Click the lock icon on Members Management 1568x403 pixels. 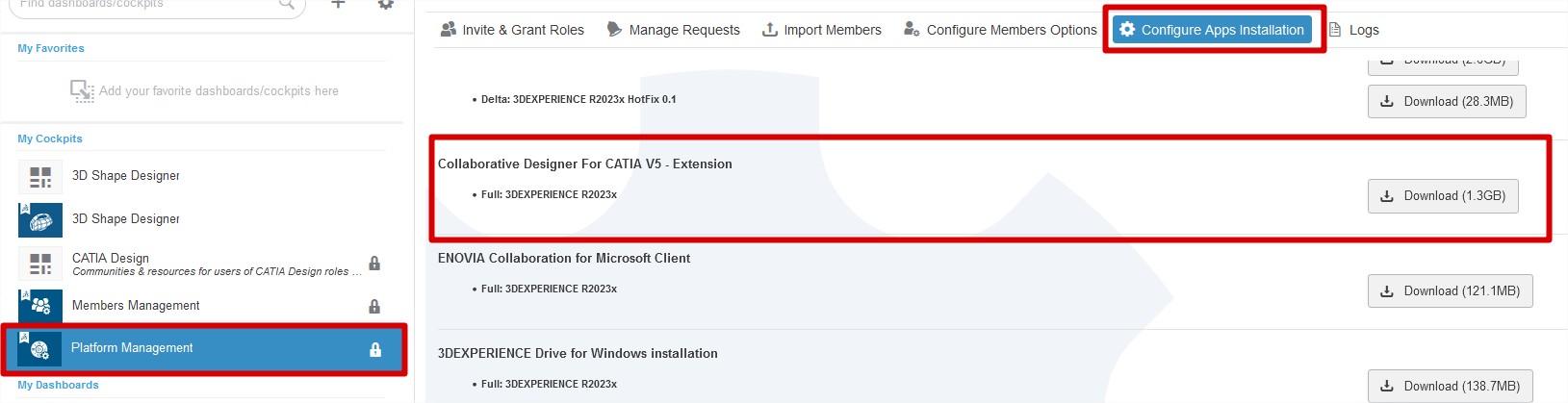pos(374,307)
